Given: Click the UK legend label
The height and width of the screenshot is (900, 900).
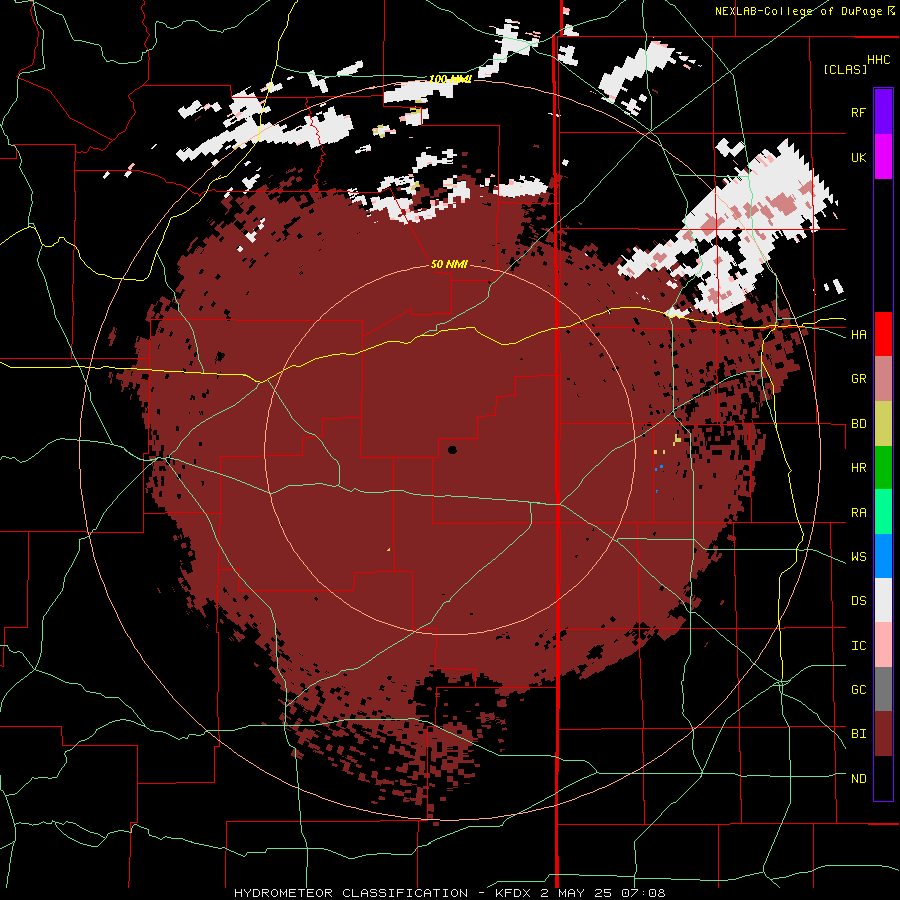Looking at the screenshot, I should coord(858,157).
